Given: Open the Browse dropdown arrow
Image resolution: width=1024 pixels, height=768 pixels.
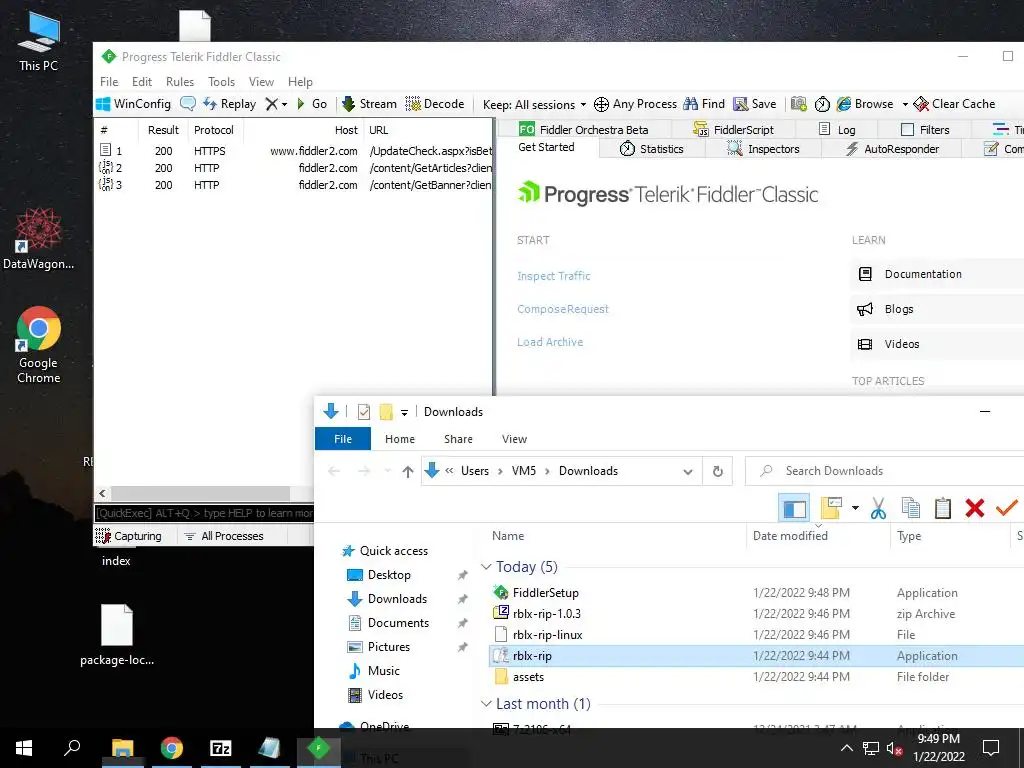Looking at the screenshot, I should 905,104.
